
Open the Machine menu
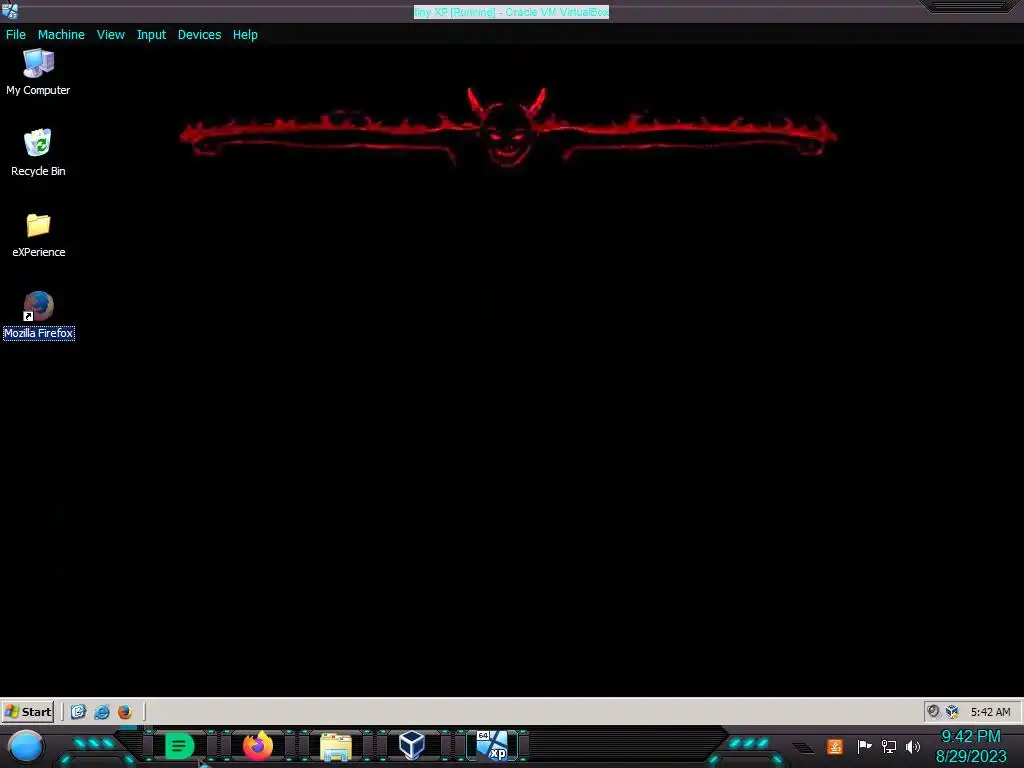pyautogui.click(x=61, y=35)
